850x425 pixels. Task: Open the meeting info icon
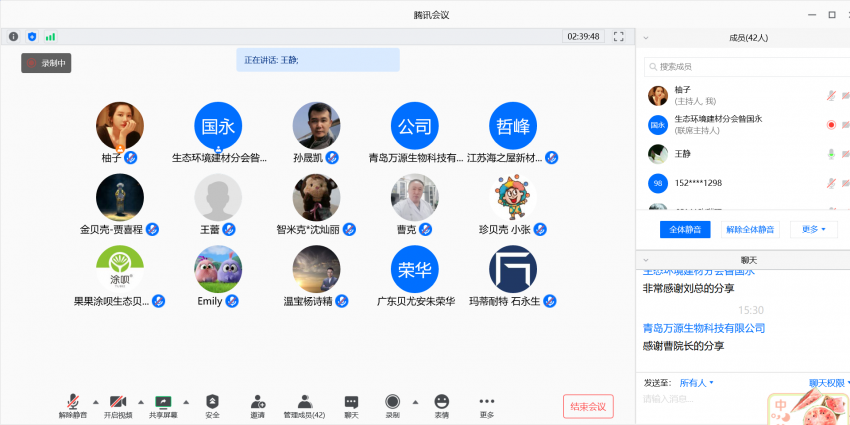coord(14,37)
